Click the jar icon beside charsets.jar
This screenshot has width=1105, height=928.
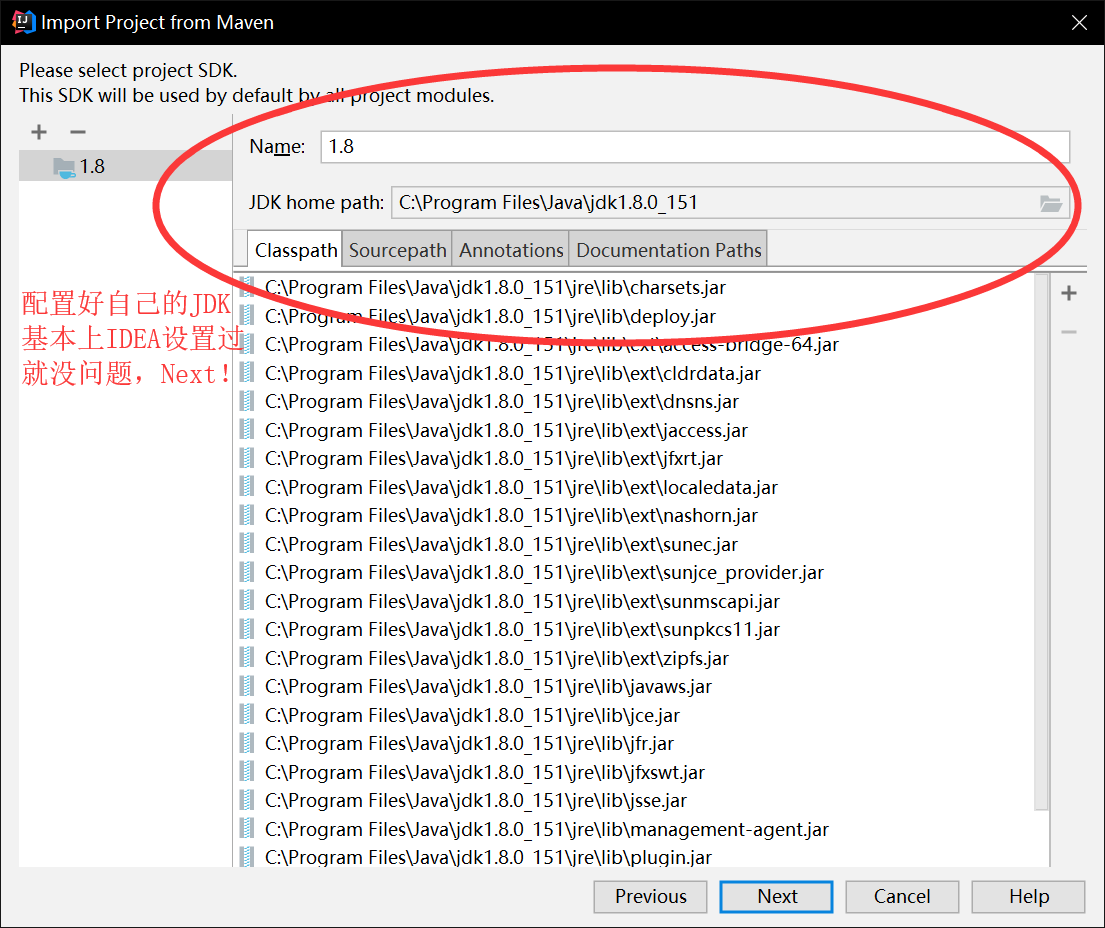pyautogui.click(x=247, y=288)
